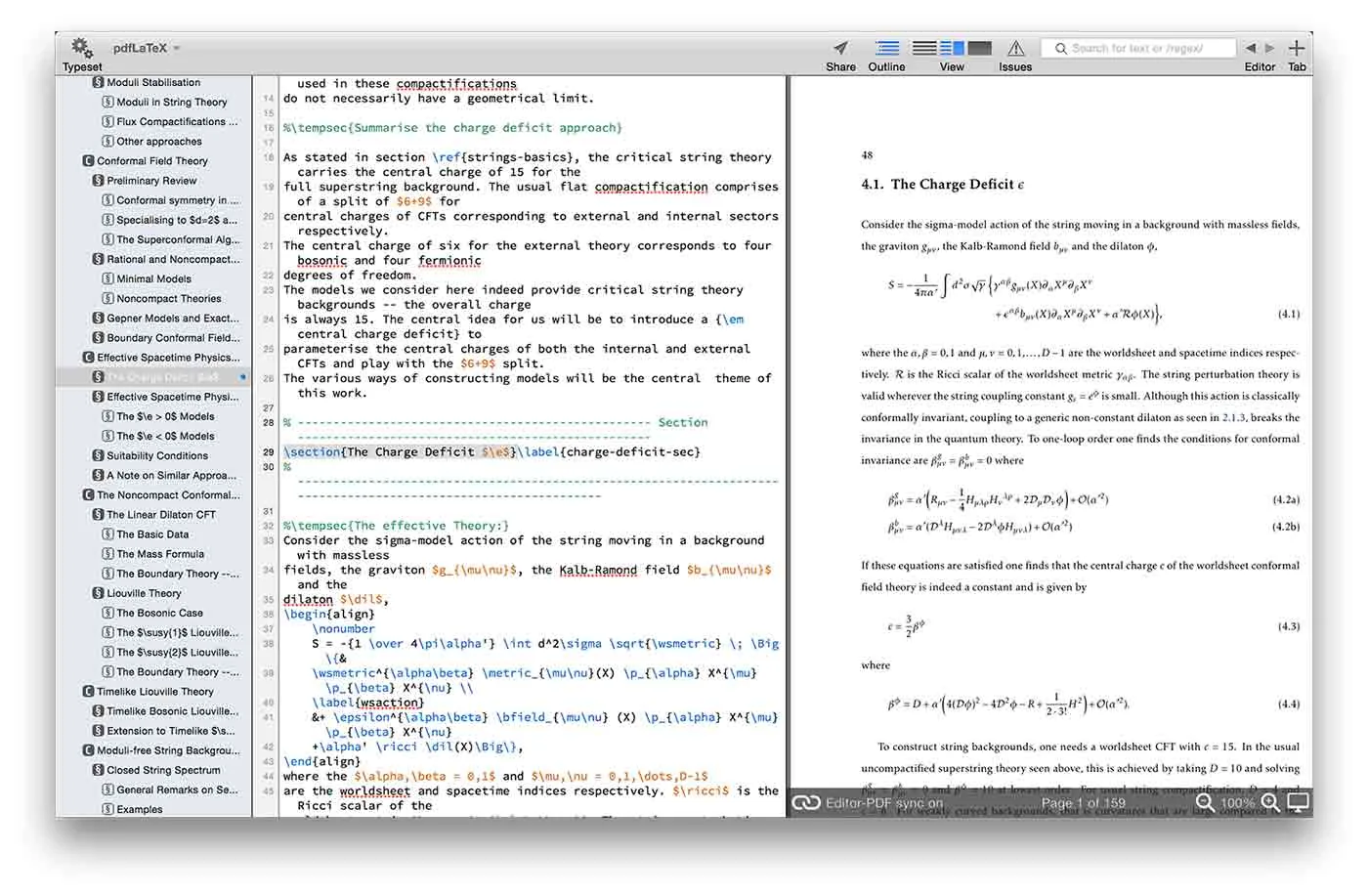
Task: Go back with the Editor left arrow
Action: (x=1251, y=48)
